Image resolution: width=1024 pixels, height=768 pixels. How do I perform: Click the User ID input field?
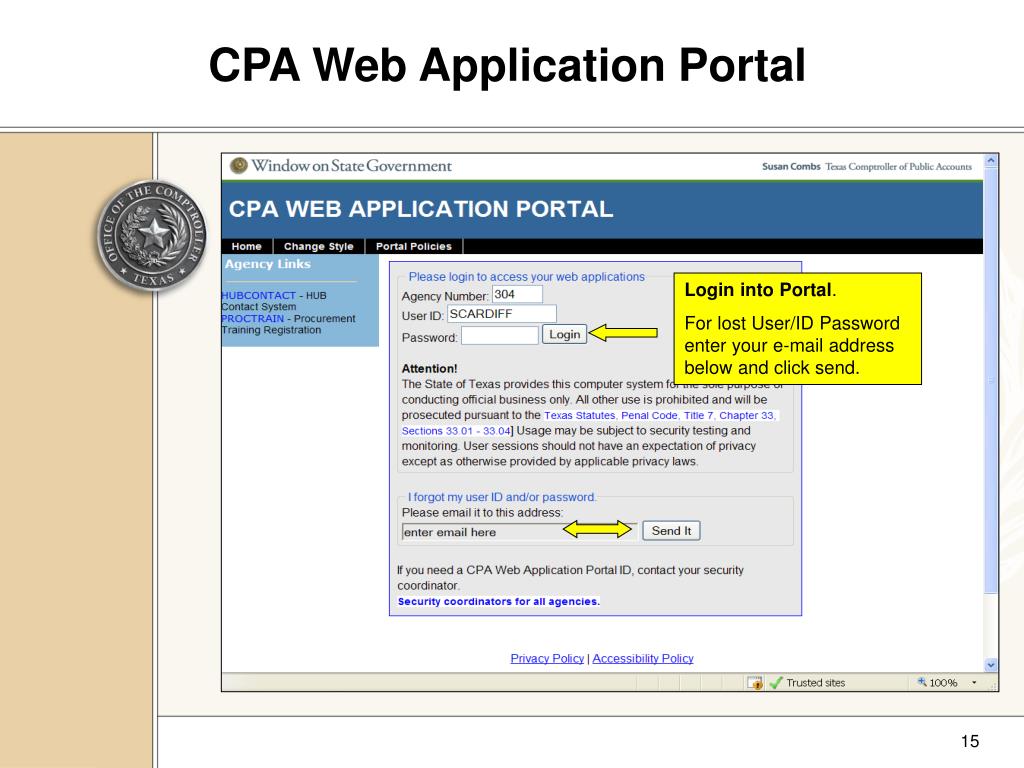(502, 314)
